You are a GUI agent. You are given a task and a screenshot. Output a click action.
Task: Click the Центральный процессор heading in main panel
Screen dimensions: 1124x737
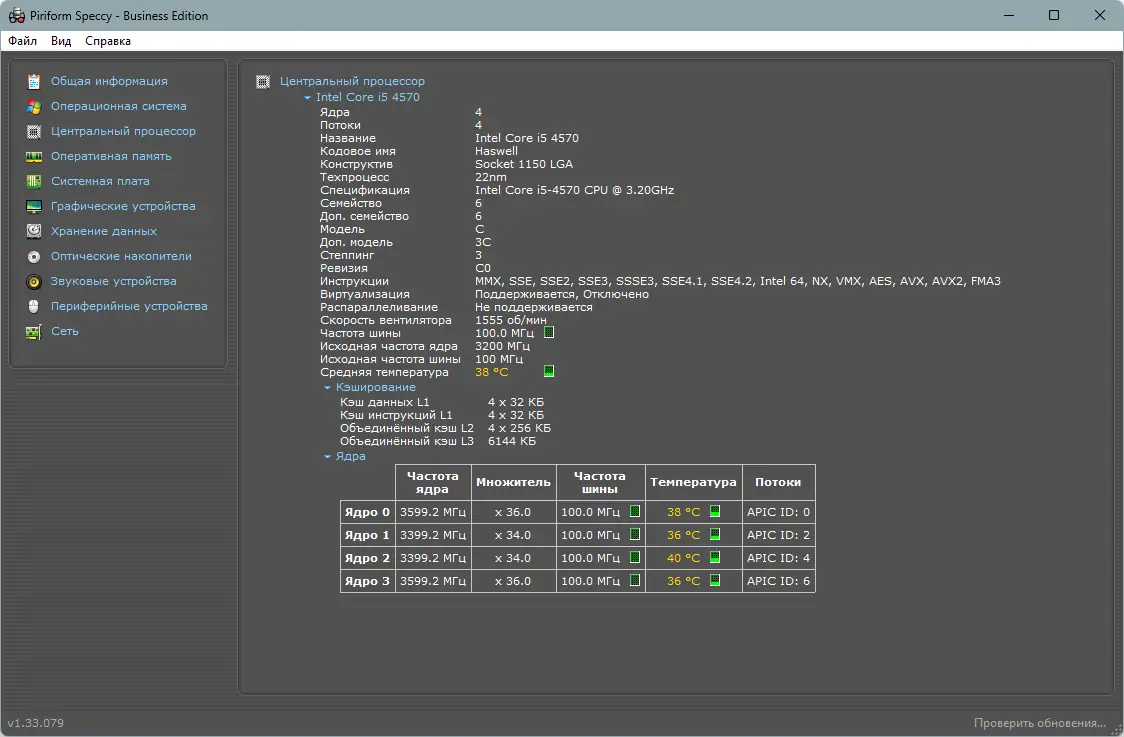click(x=352, y=81)
